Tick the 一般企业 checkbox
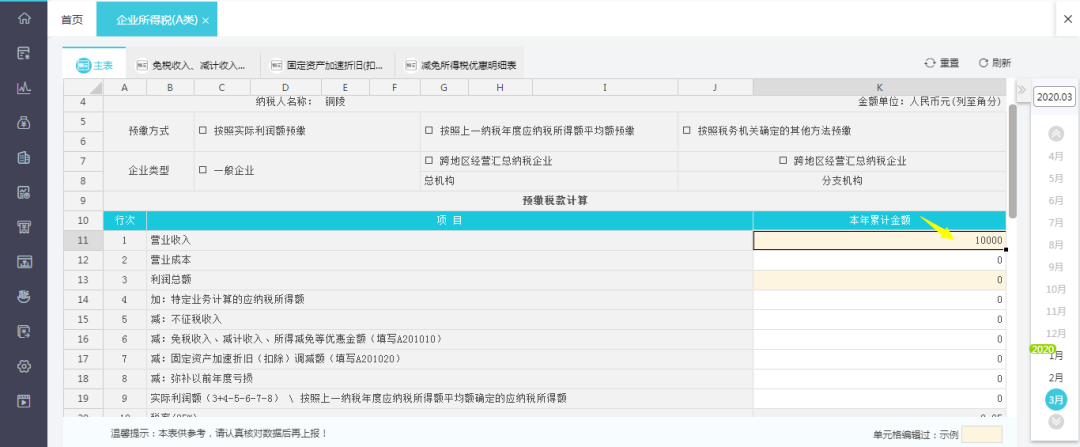 [x=203, y=170]
